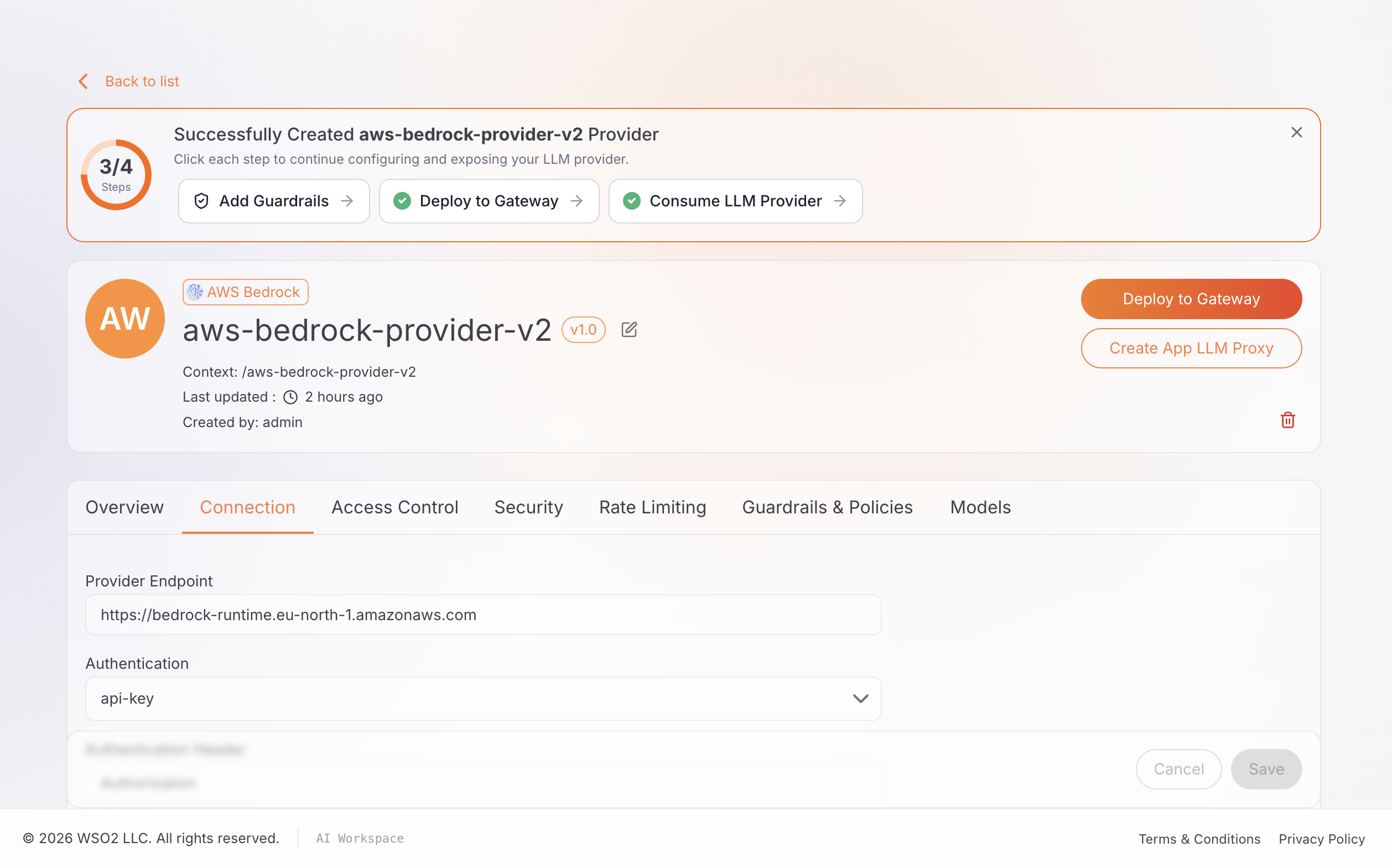Click the Cancel button

pos(1178,770)
